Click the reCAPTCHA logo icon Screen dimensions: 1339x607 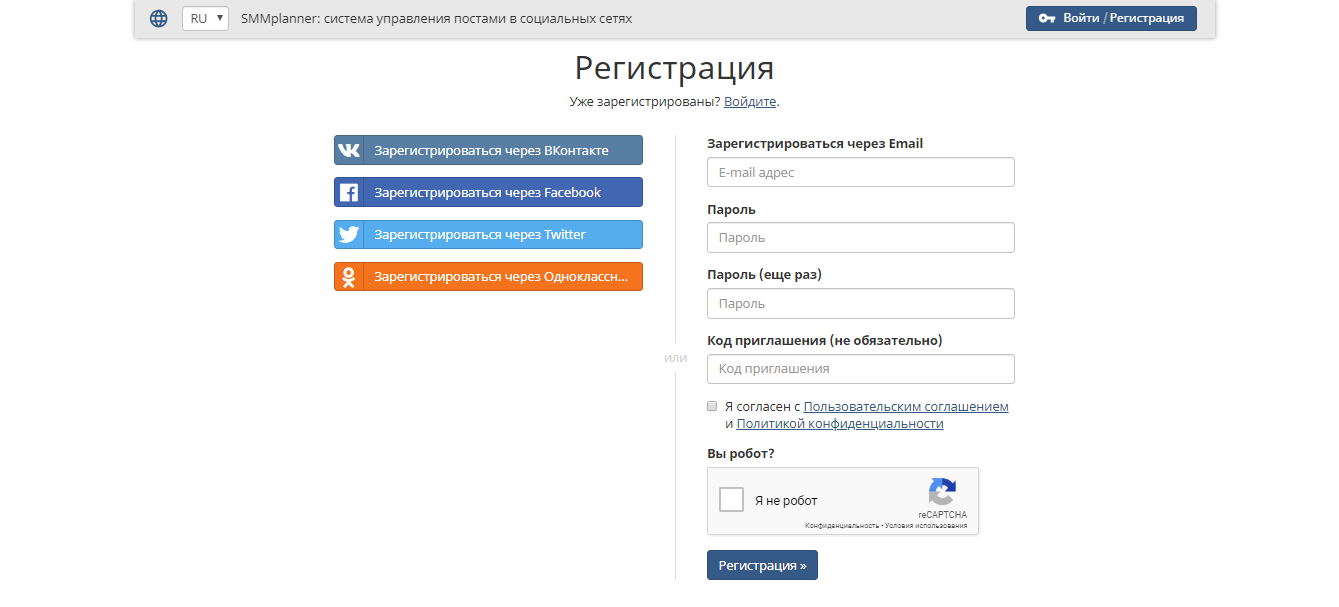(942, 492)
